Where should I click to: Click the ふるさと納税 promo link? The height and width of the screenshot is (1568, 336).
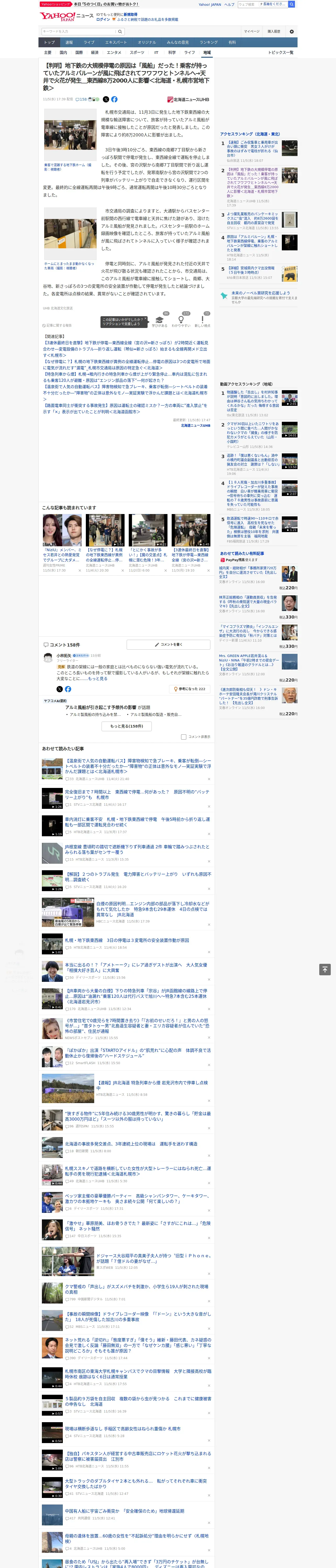coord(148,20)
